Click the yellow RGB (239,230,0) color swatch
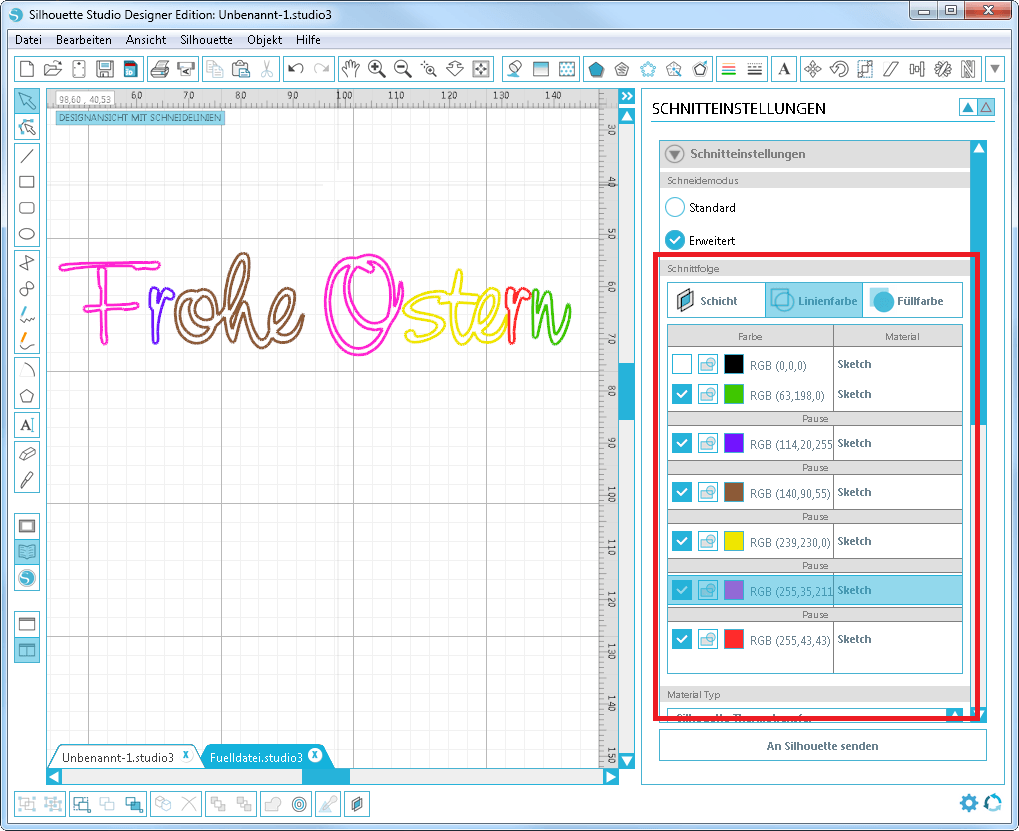Screen dimensions: 1019x831 click(x=734, y=541)
